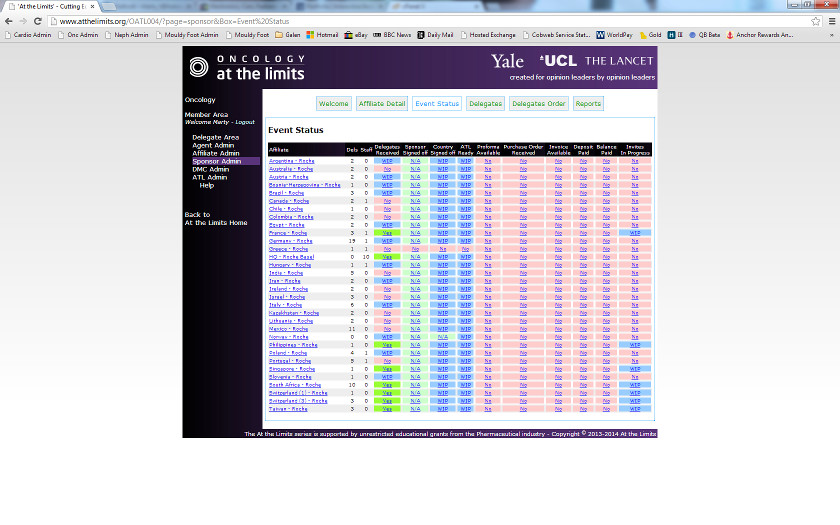This screenshot has height=525, width=840.
Task: Switch to the Affiliate Detail tab
Action: click(382, 103)
